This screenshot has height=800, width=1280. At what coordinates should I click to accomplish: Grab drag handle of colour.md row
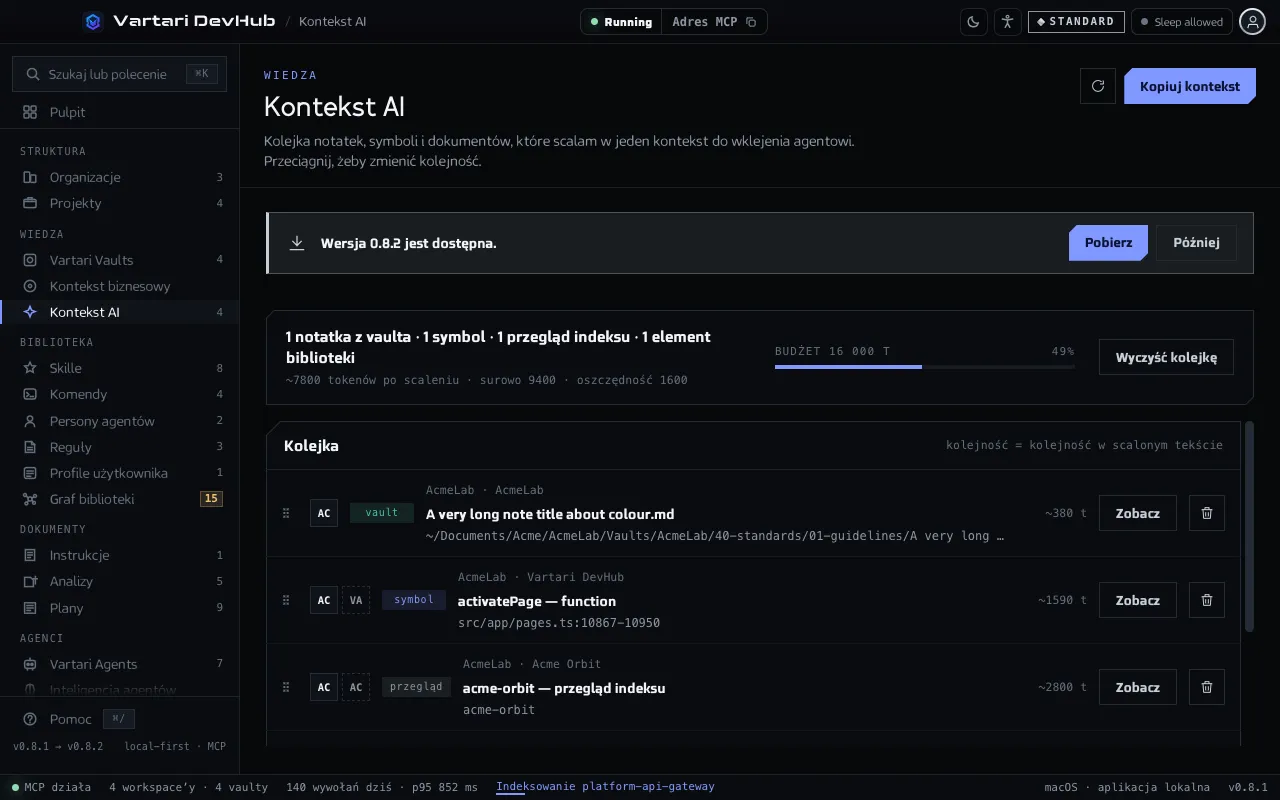286,513
